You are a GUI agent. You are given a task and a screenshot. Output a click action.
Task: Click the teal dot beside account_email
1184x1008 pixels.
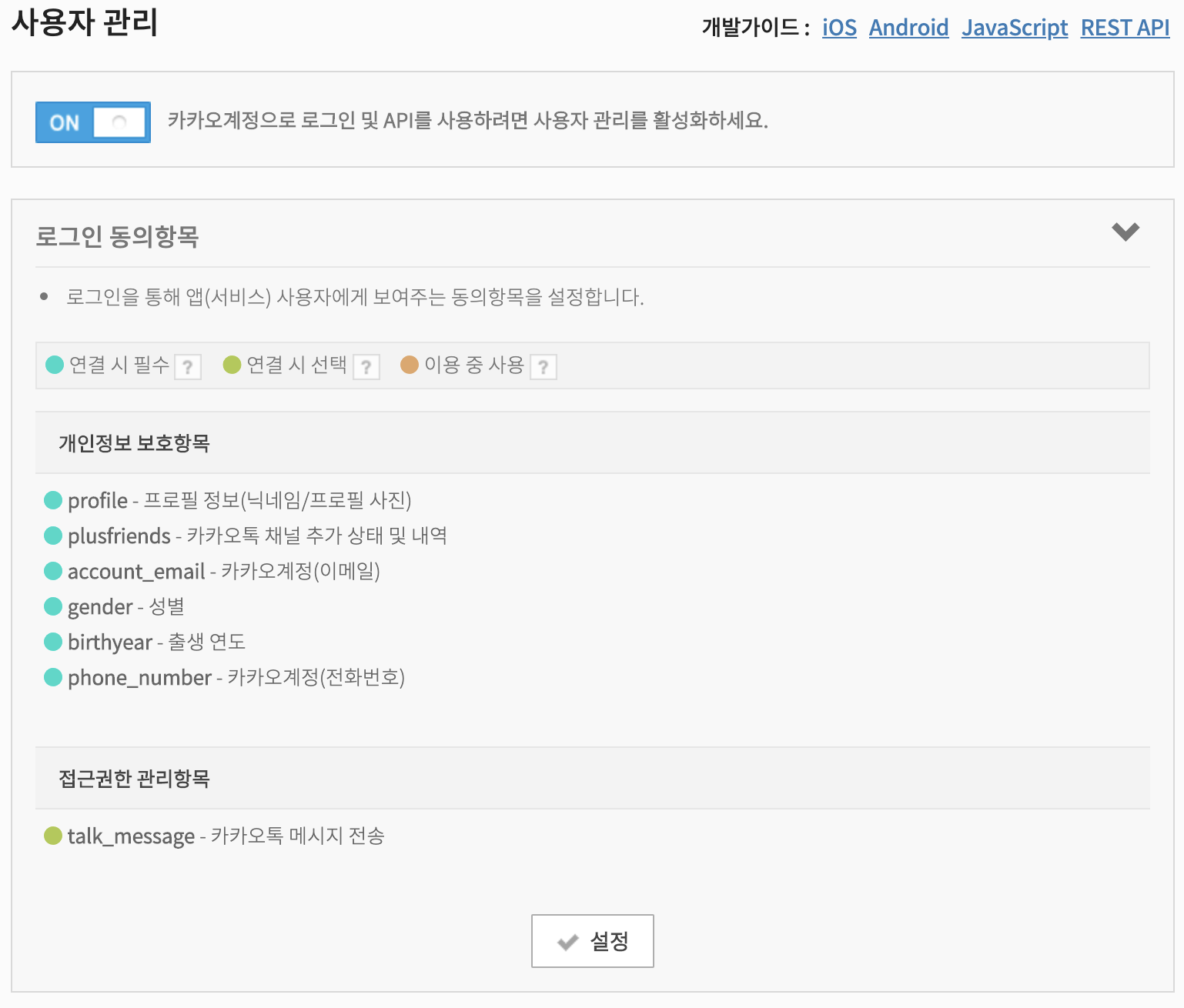click(52, 571)
